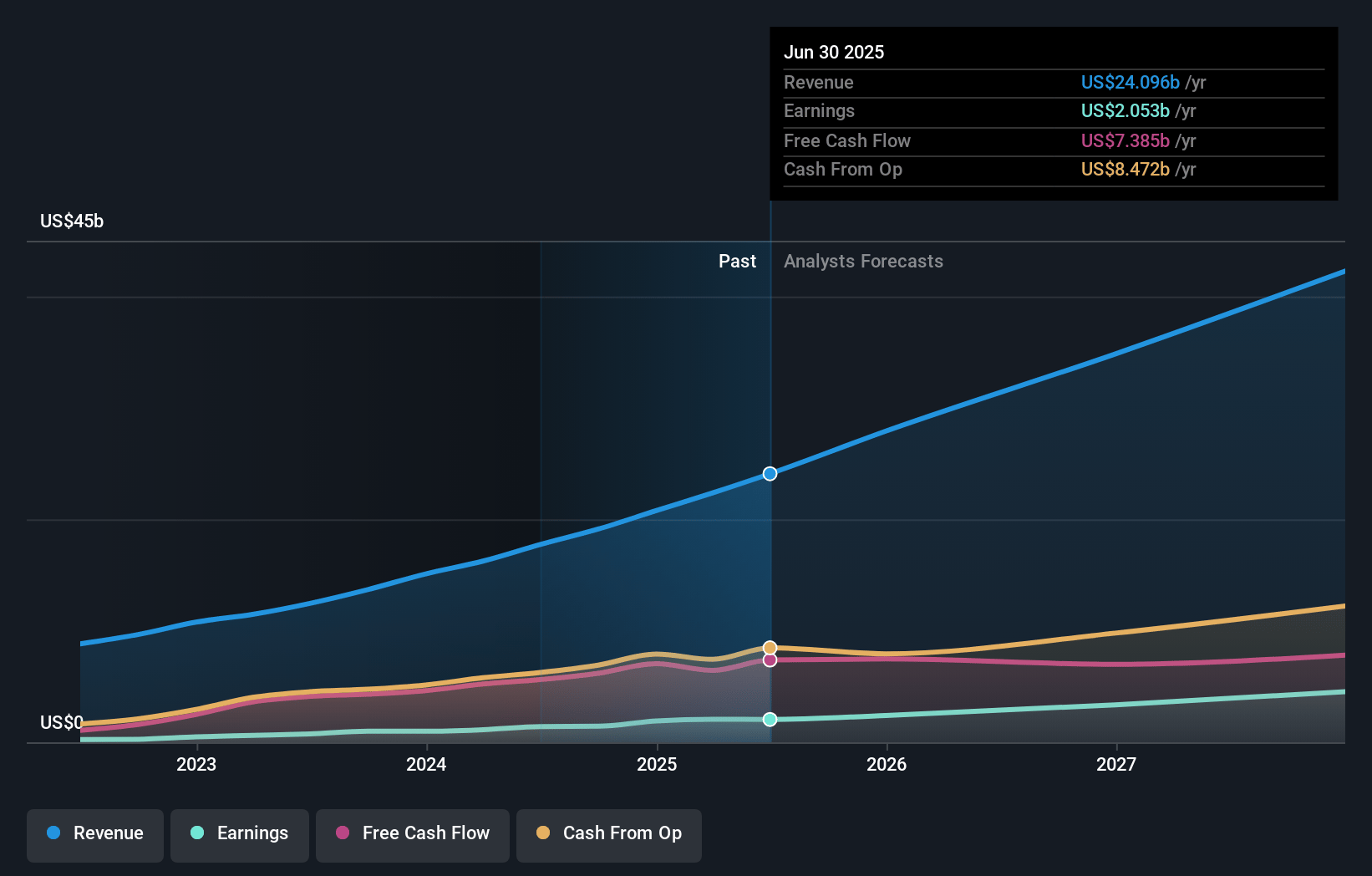This screenshot has height=876, width=1372.
Task: Click the US$45b y-axis label
Action: point(72,222)
